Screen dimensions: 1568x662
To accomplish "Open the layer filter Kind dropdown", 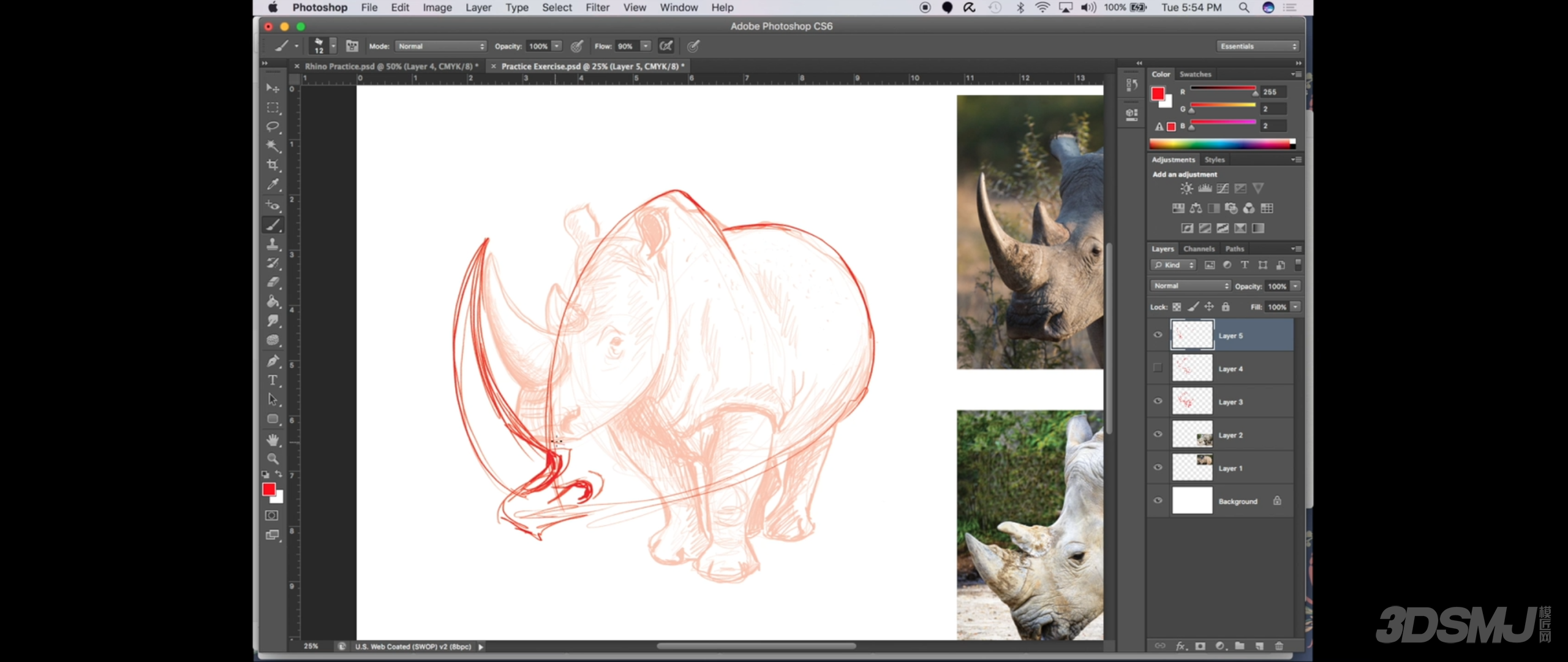I will (1174, 265).
